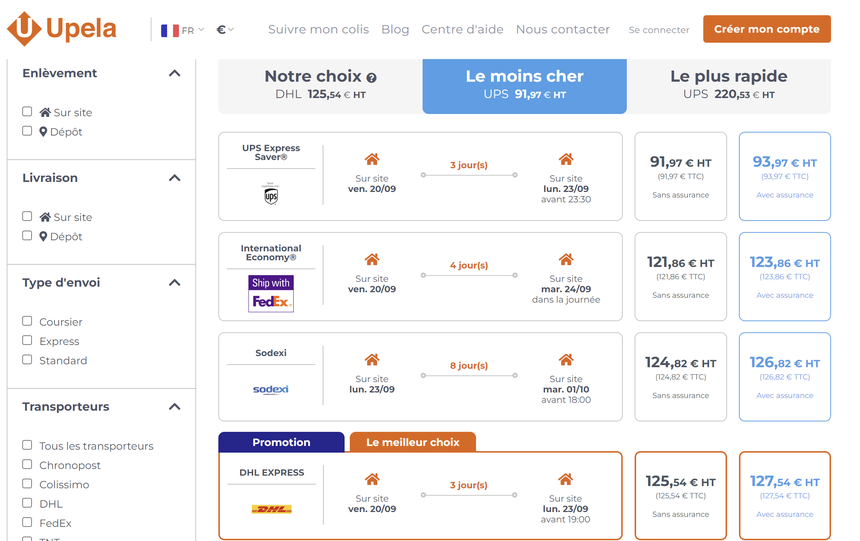Collapse the Enlèvement filter section
This screenshot has width=860, height=541.
(174, 73)
